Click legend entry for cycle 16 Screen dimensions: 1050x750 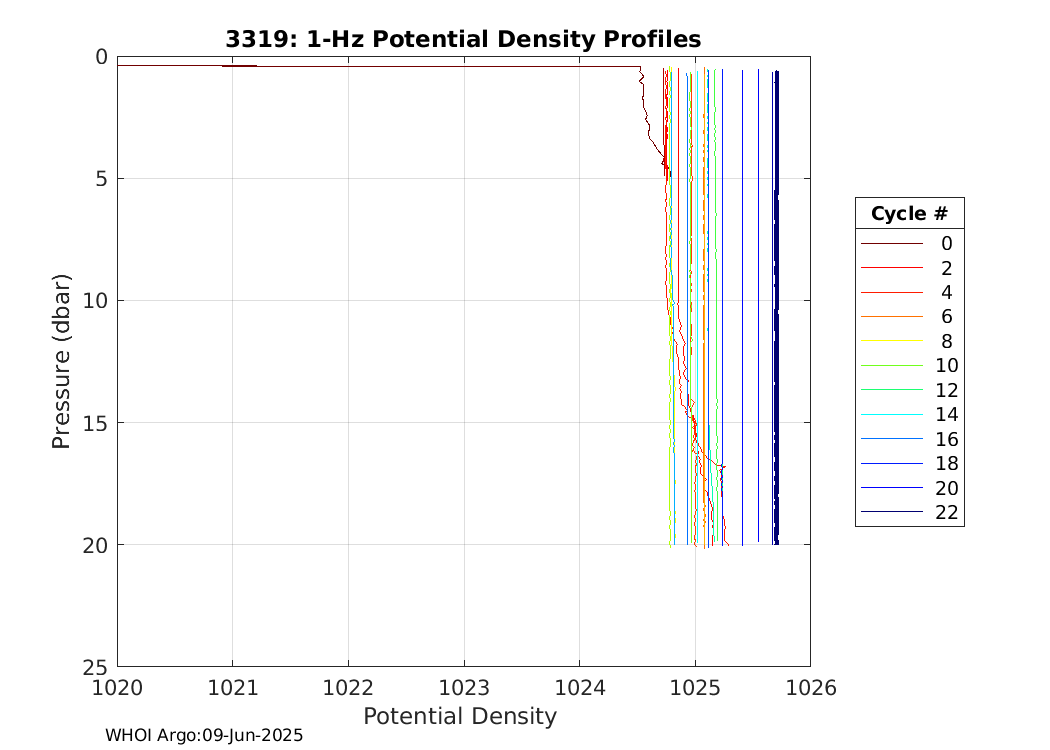[x=909, y=439]
